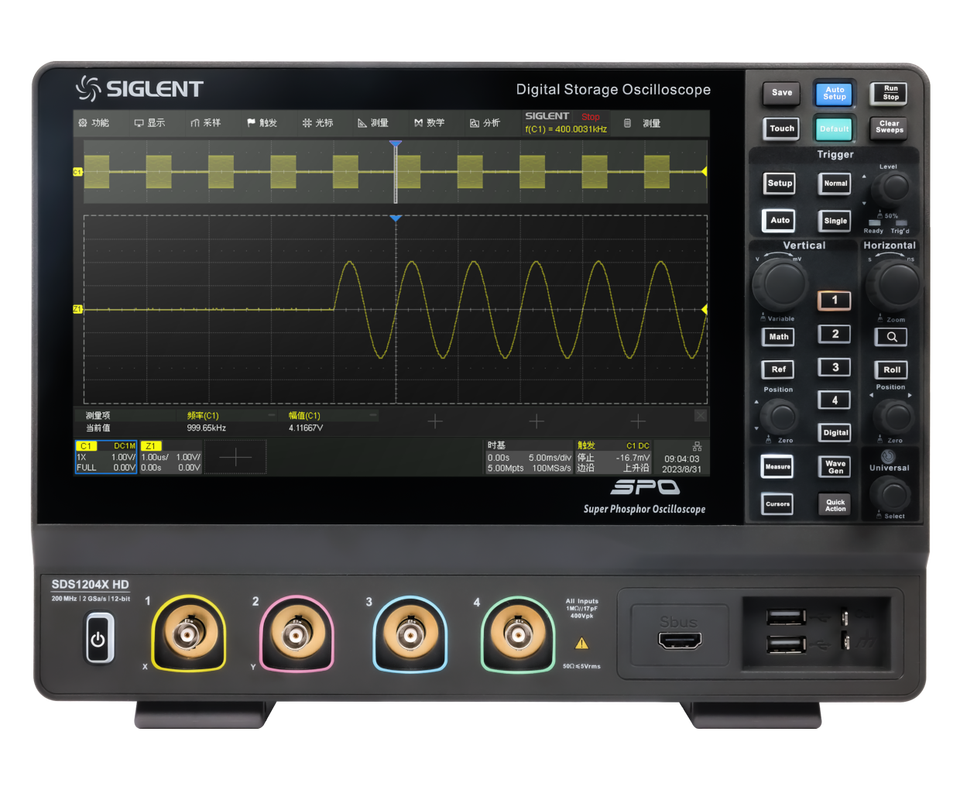Tap the red Stop status indicator
960x790 pixels.
pyautogui.click(x=590, y=116)
